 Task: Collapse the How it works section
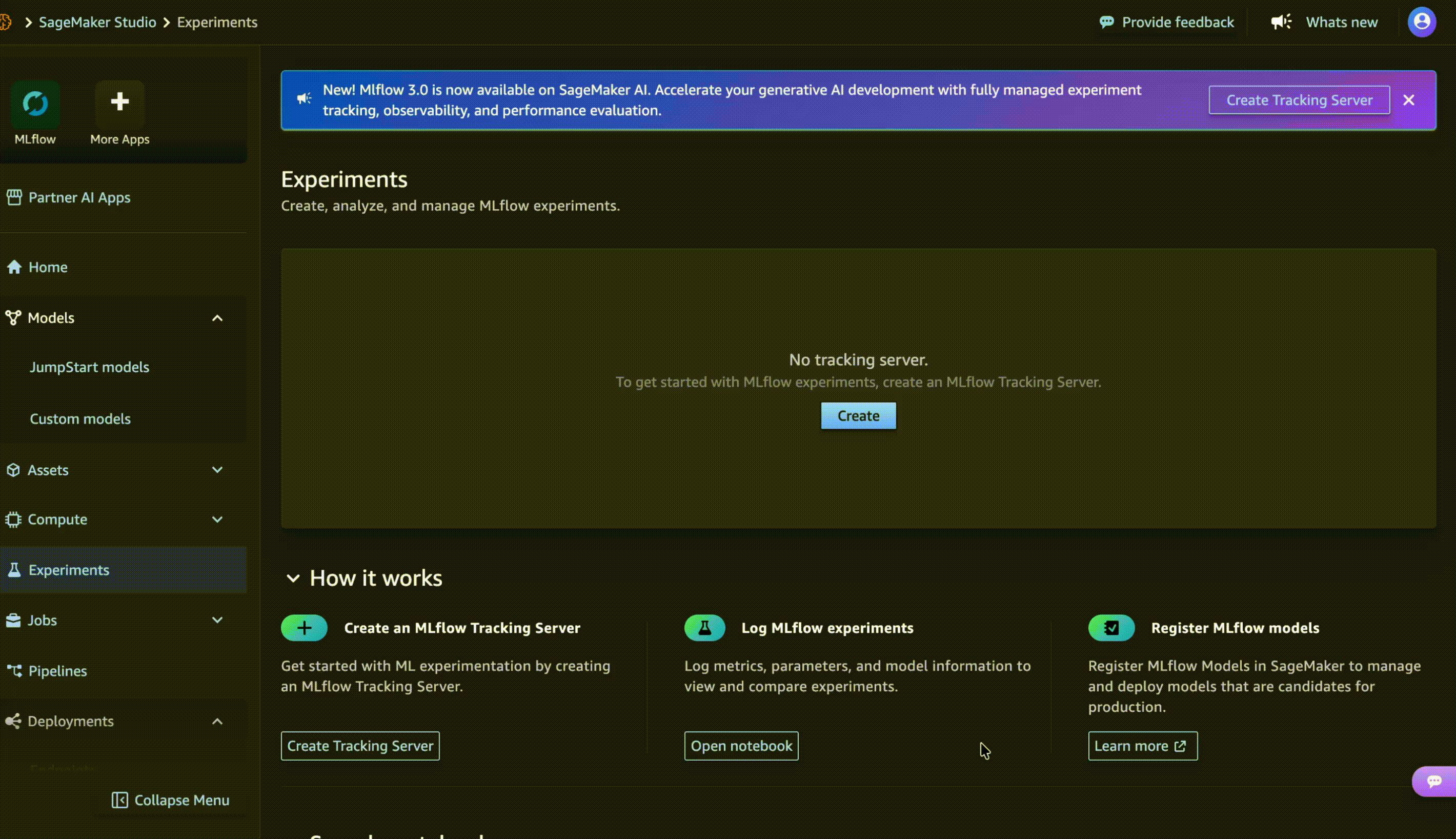pos(293,578)
